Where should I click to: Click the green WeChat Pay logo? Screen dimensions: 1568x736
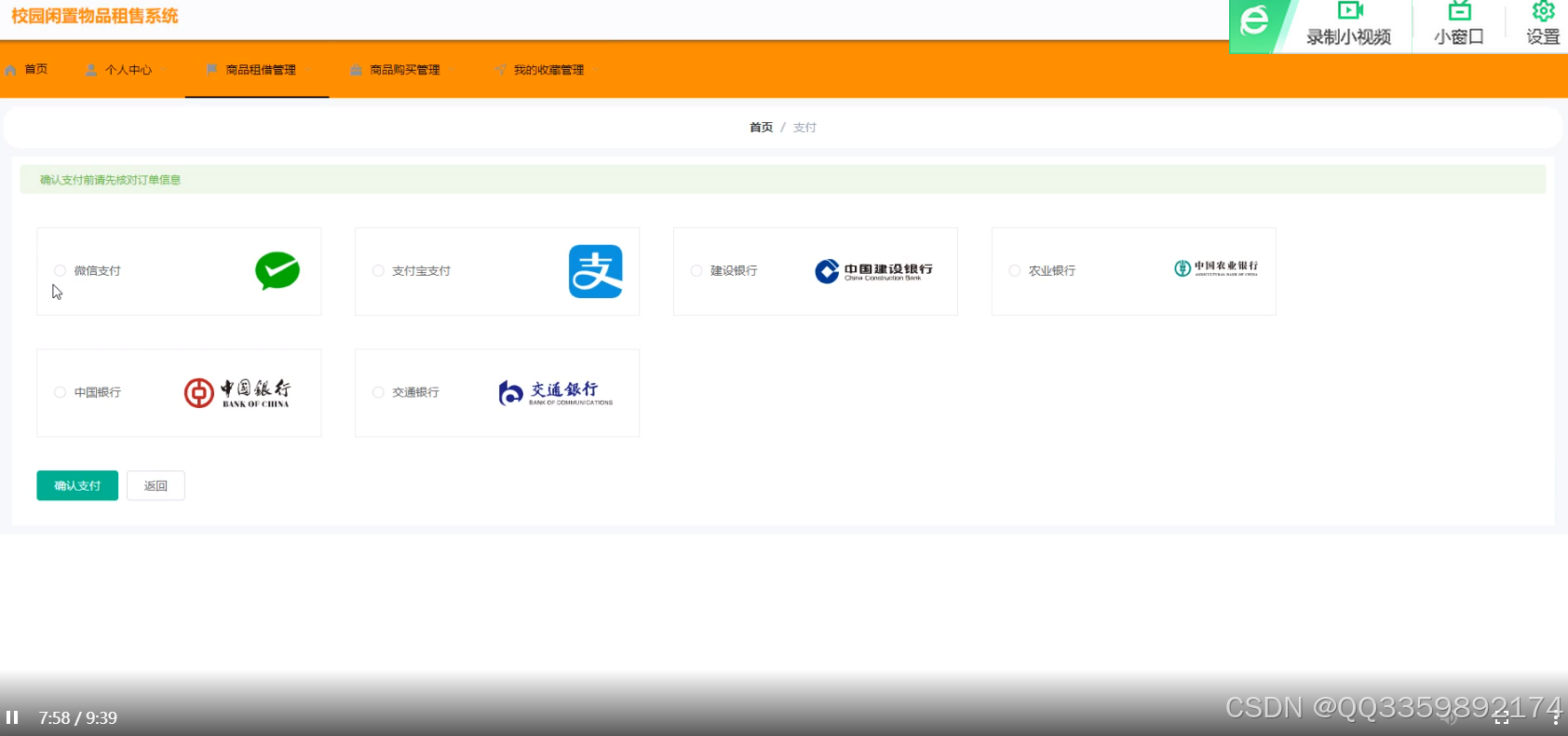pyautogui.click(x=277, y=271)
